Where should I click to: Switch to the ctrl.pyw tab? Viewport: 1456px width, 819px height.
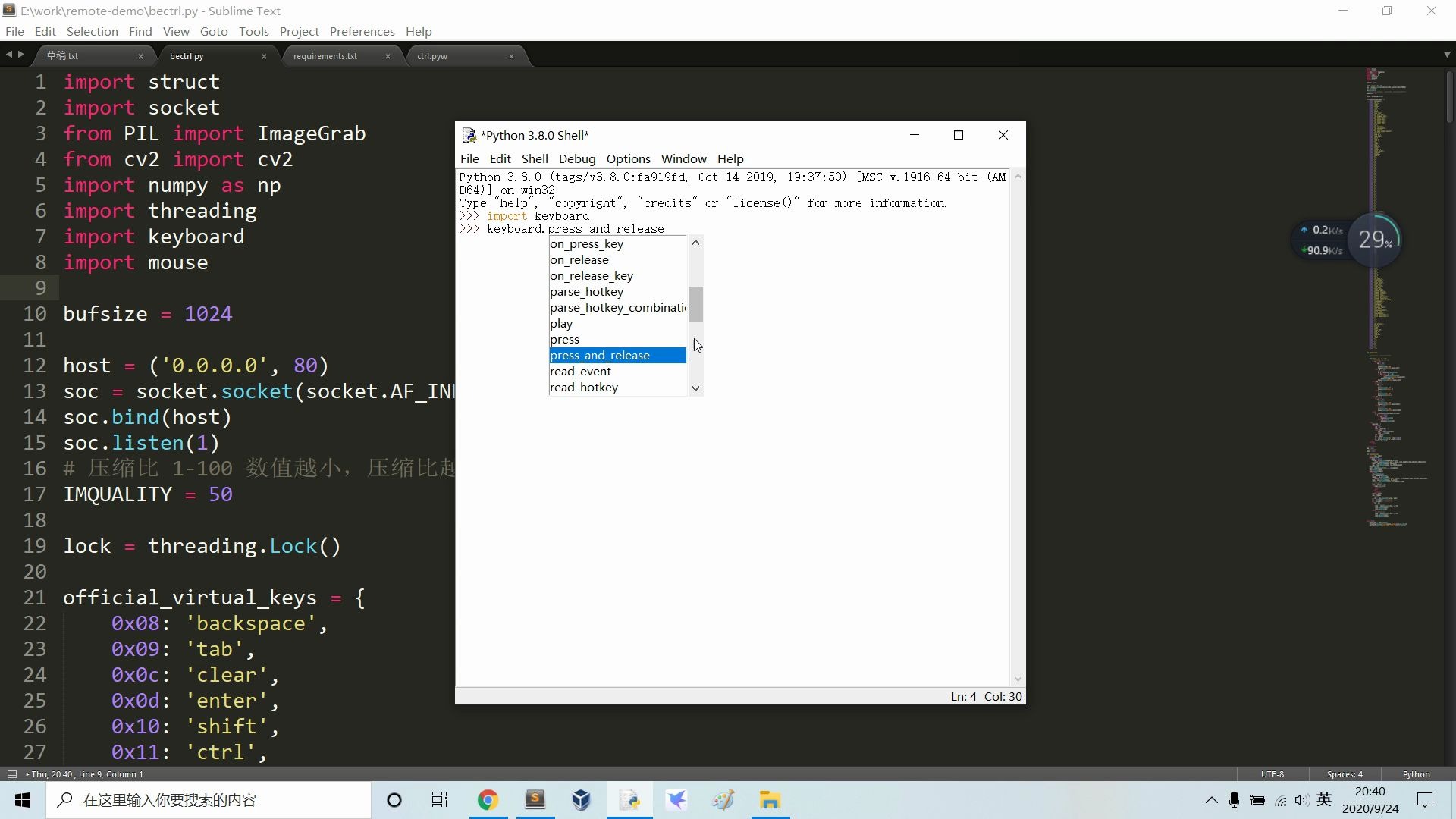[x=432, y=56]
